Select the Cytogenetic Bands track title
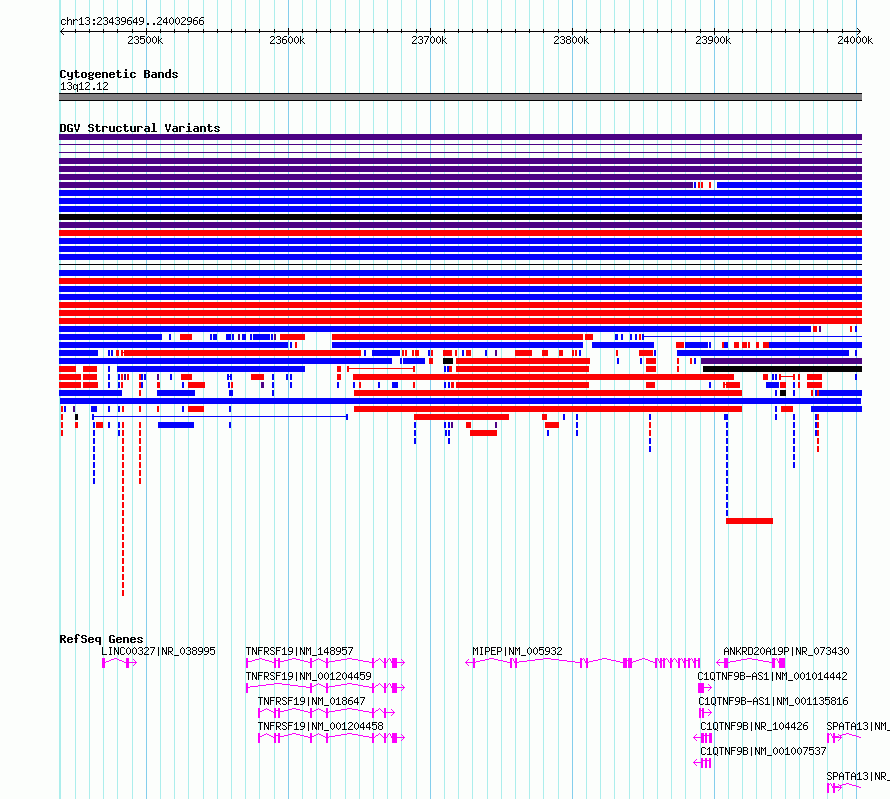 [119, 74]
